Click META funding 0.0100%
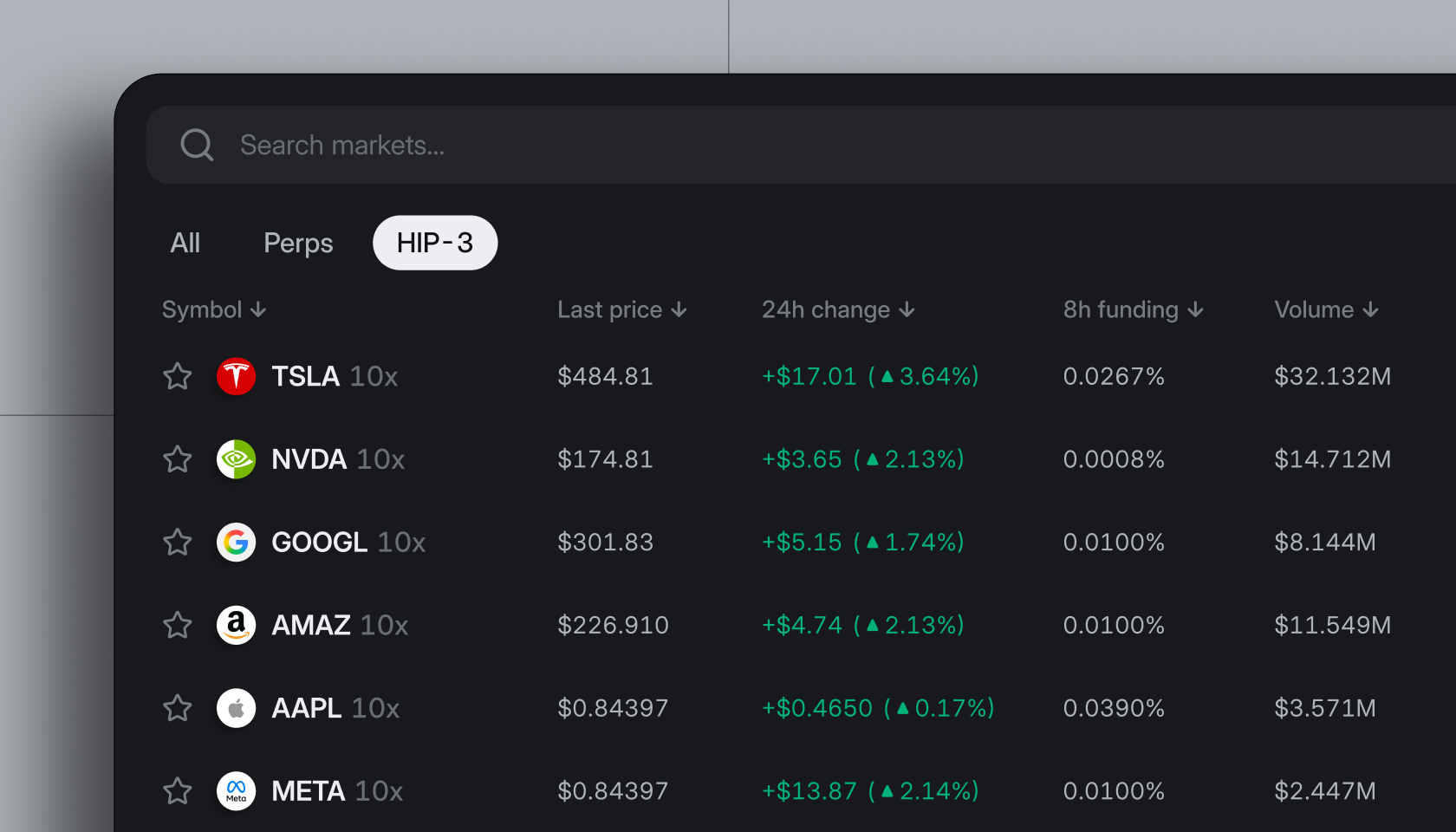 [x=1114, y=791]
